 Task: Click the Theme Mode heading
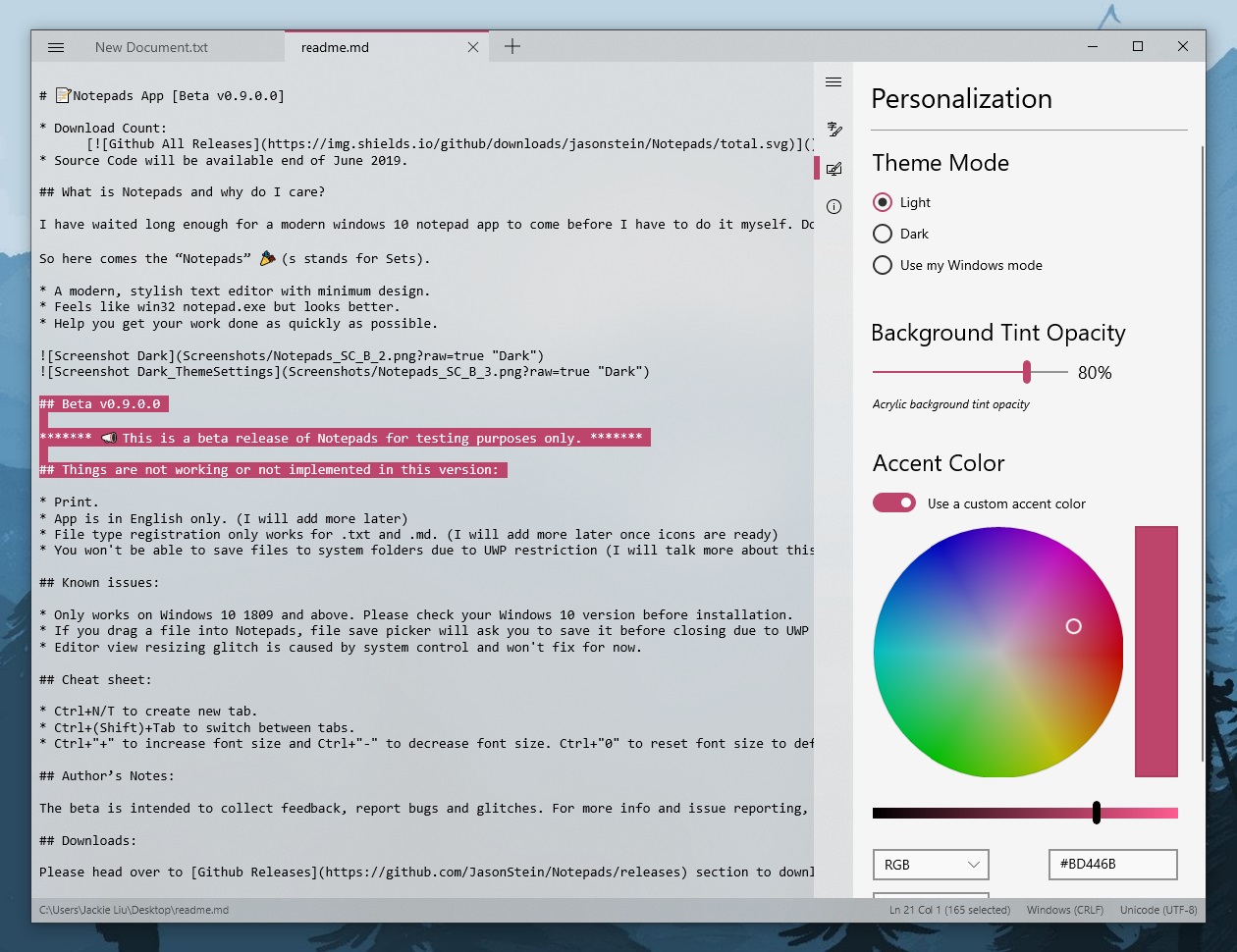click(941, 163)
